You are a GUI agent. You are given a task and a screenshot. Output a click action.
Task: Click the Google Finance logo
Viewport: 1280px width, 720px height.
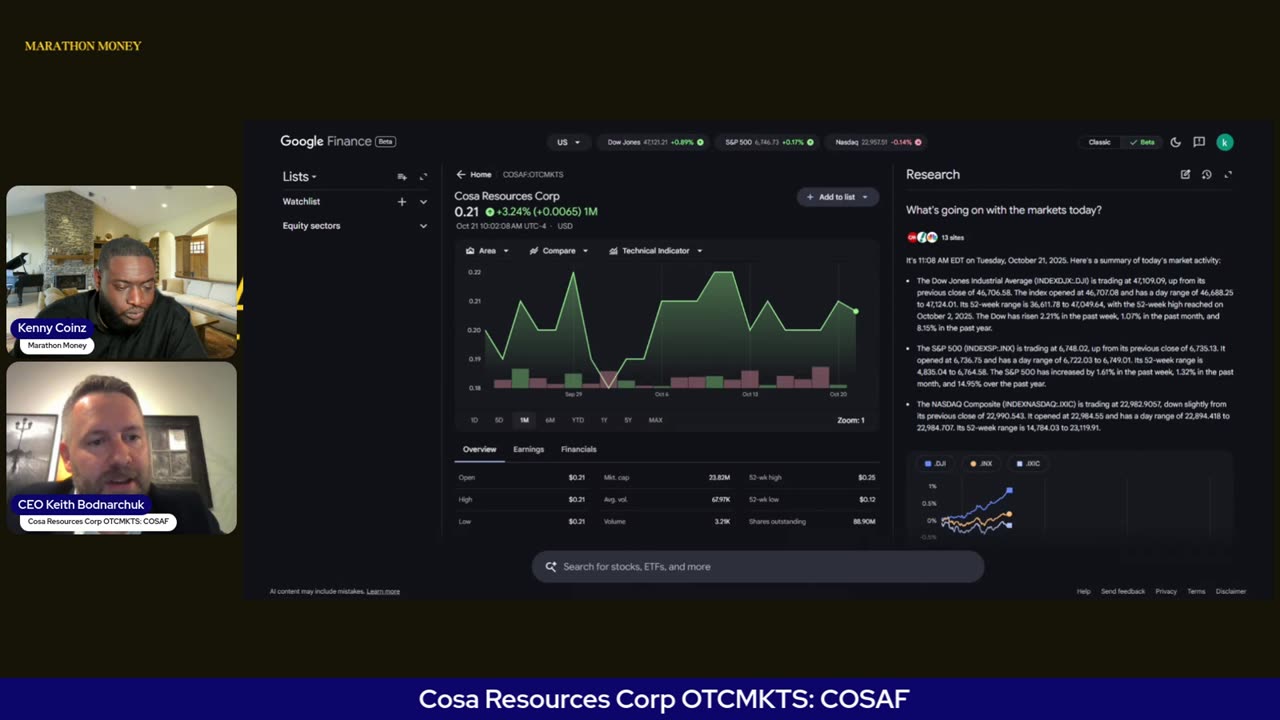(x=338, y=142)
